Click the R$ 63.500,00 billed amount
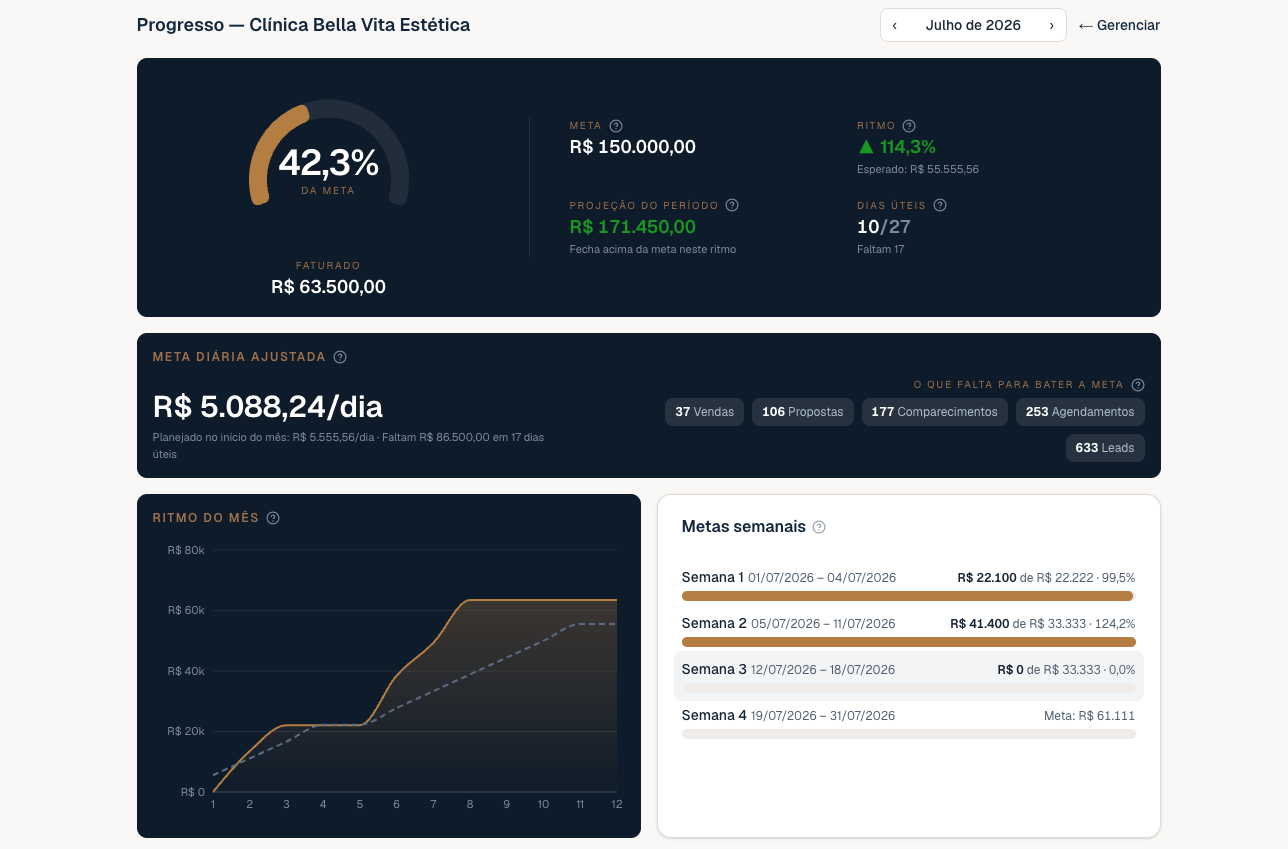Screen dimensions: 1288x849 pos(328,287)
